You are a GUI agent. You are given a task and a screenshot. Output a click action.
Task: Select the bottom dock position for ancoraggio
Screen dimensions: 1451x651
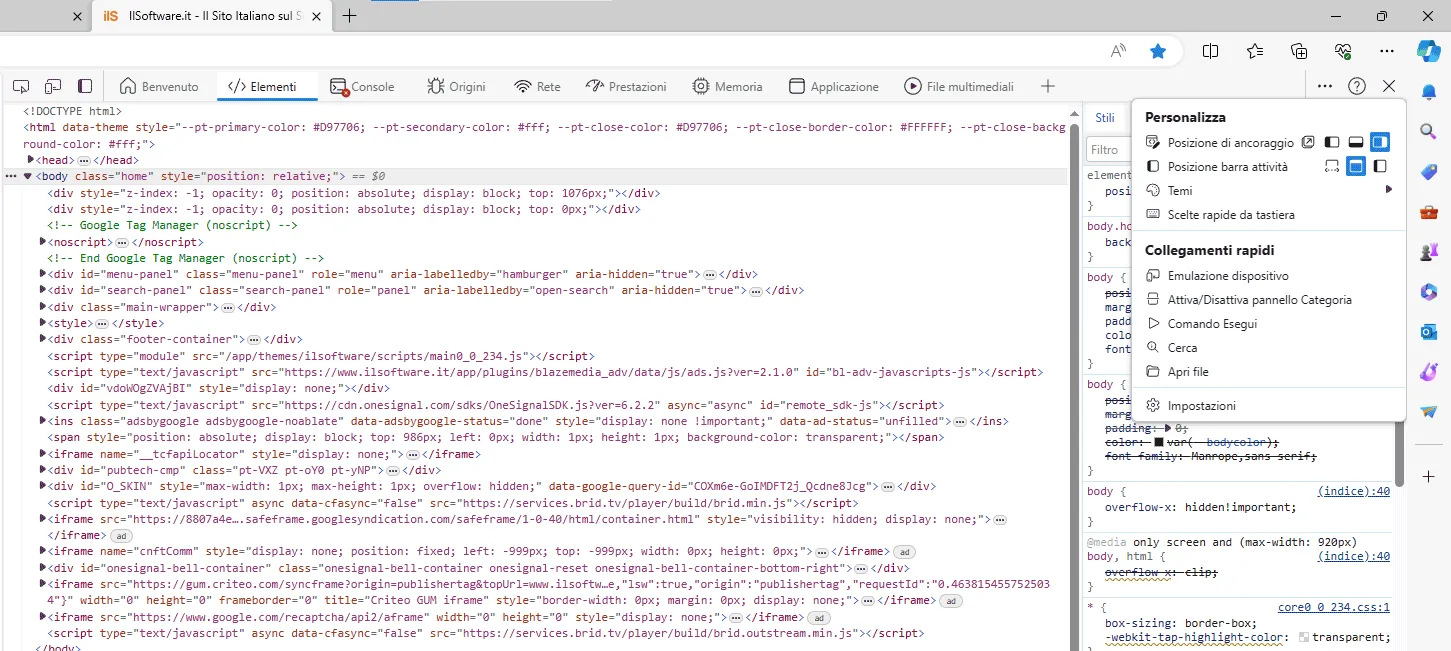click(x=1355, y=141)
